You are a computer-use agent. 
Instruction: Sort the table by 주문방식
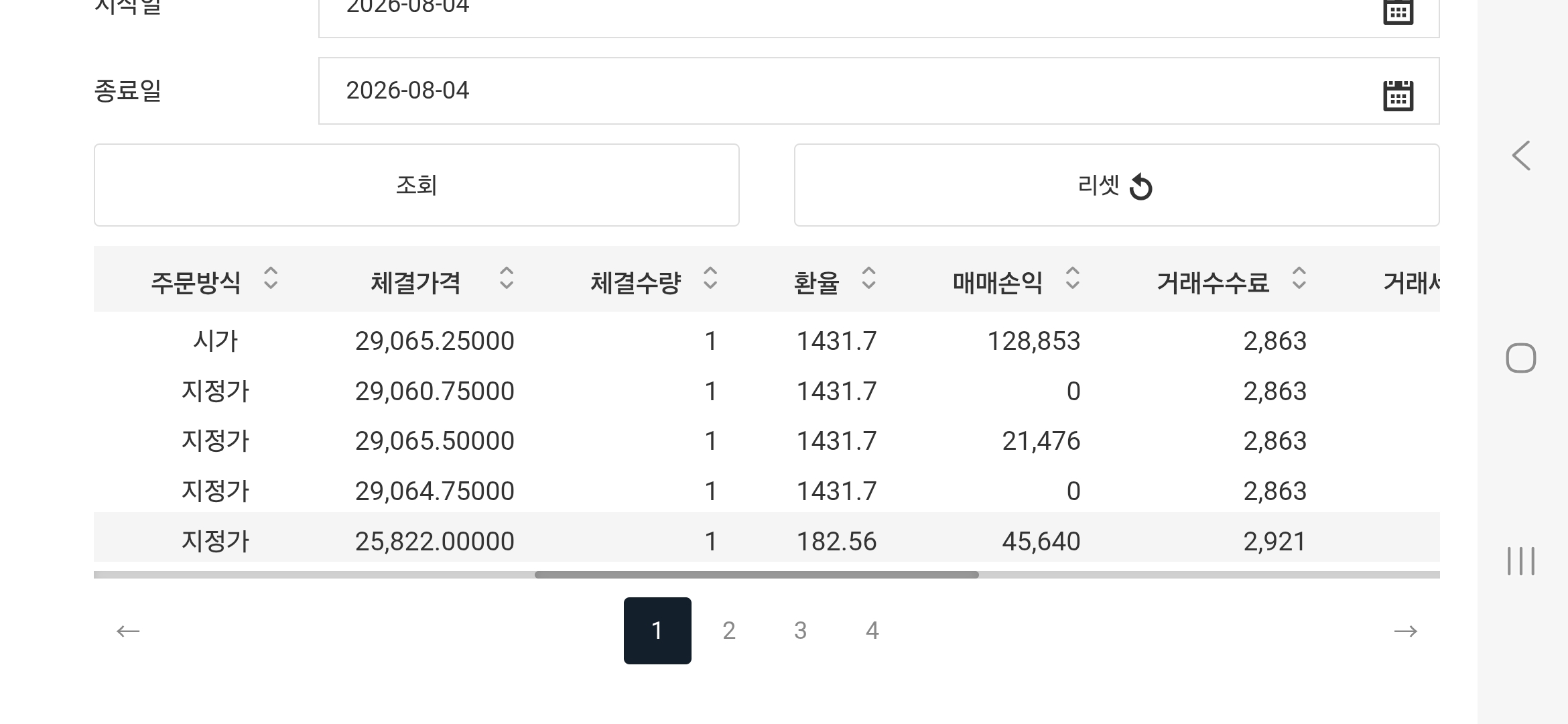pos(271,278)
